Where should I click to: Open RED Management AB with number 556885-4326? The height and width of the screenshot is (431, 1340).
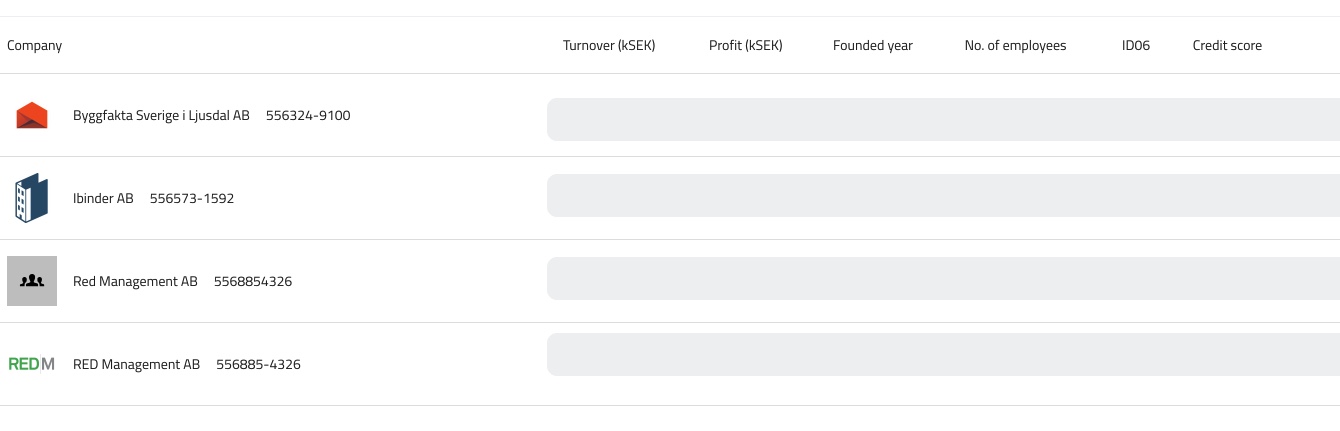(136, 365)
